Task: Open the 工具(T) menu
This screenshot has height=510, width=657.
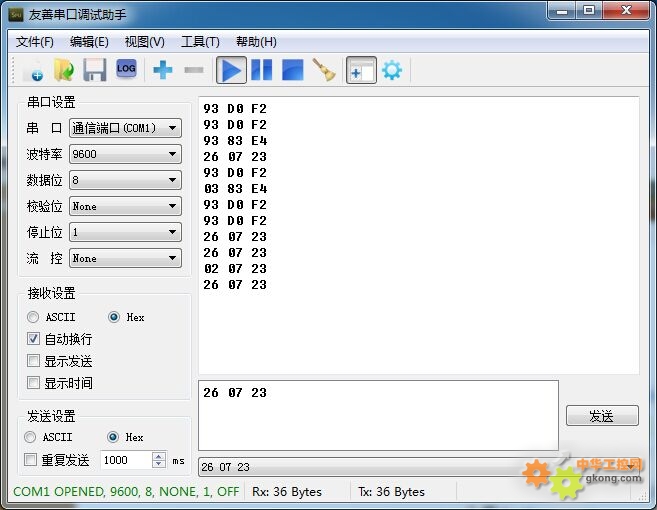Action: 200,41
